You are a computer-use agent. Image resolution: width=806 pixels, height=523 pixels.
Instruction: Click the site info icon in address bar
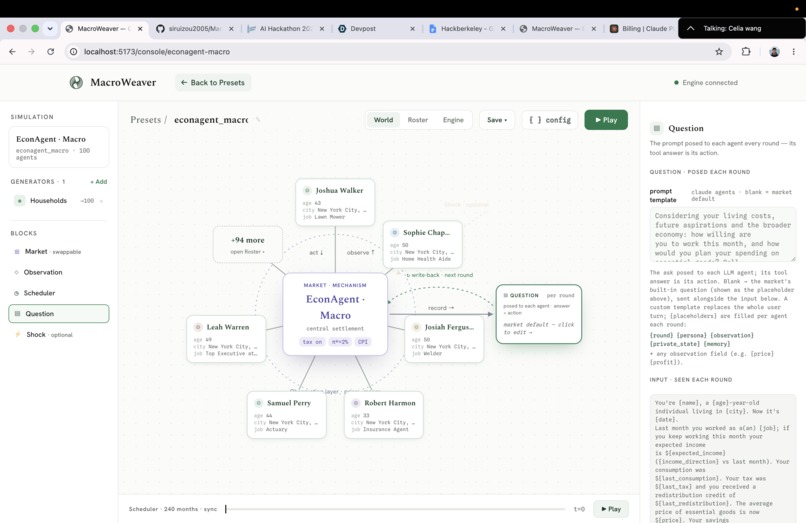coord(74,51)
